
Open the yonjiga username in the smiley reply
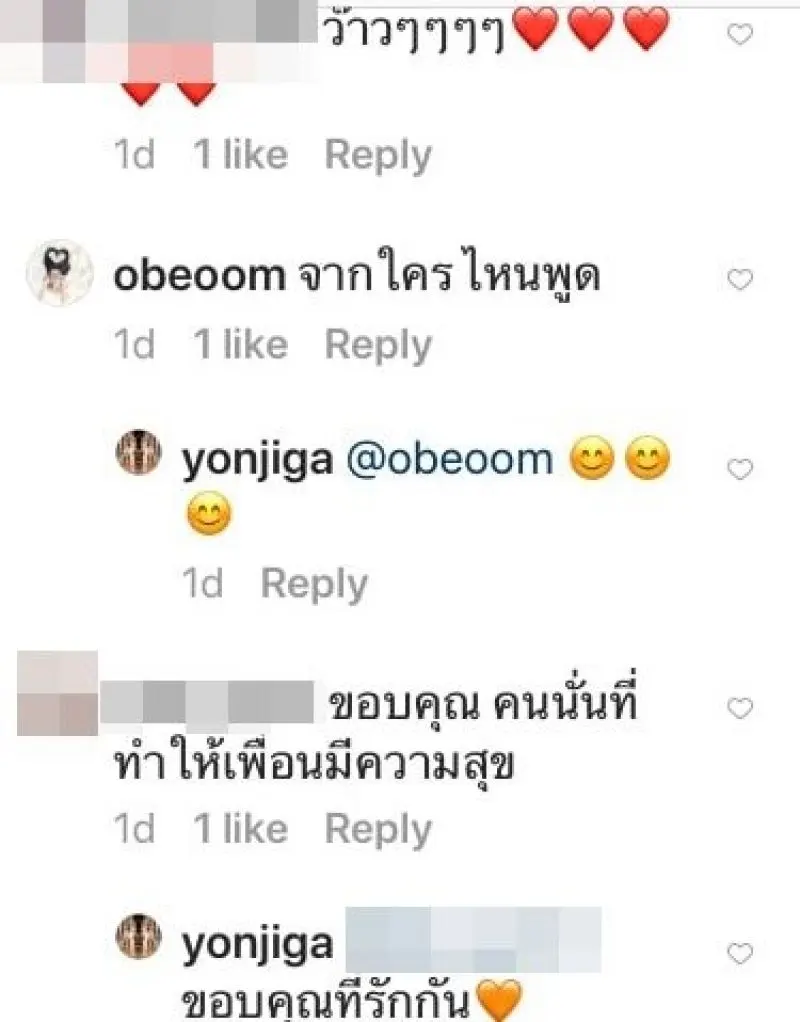click(x=258, y=461)
